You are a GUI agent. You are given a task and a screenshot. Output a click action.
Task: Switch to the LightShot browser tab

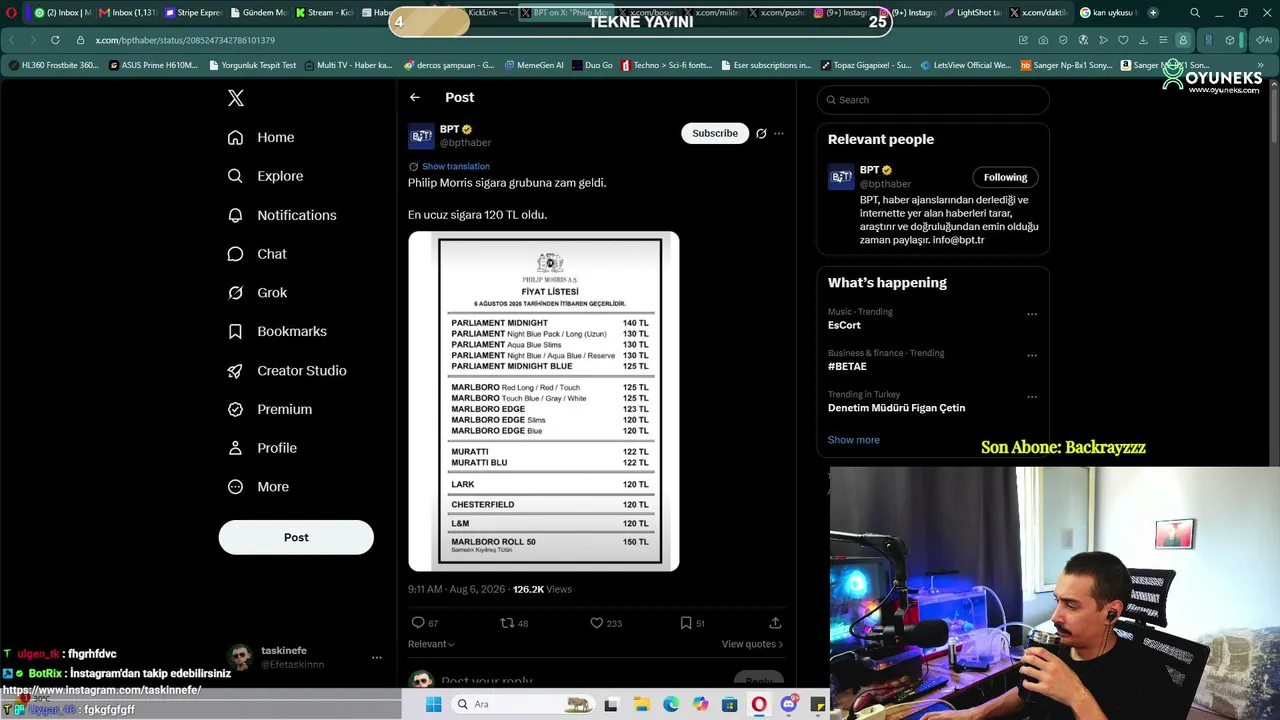[x=972, y=13]
